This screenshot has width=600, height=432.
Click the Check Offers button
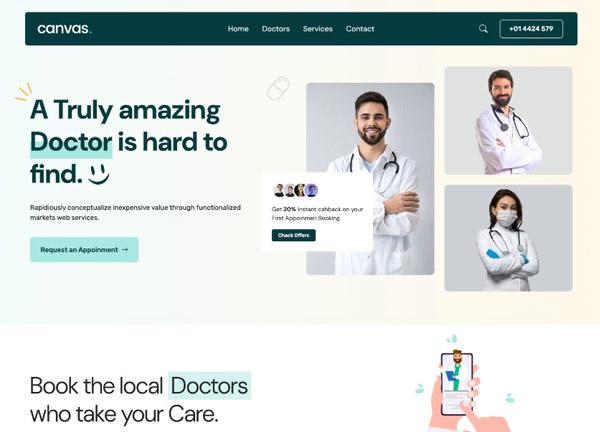coord(293,235)
